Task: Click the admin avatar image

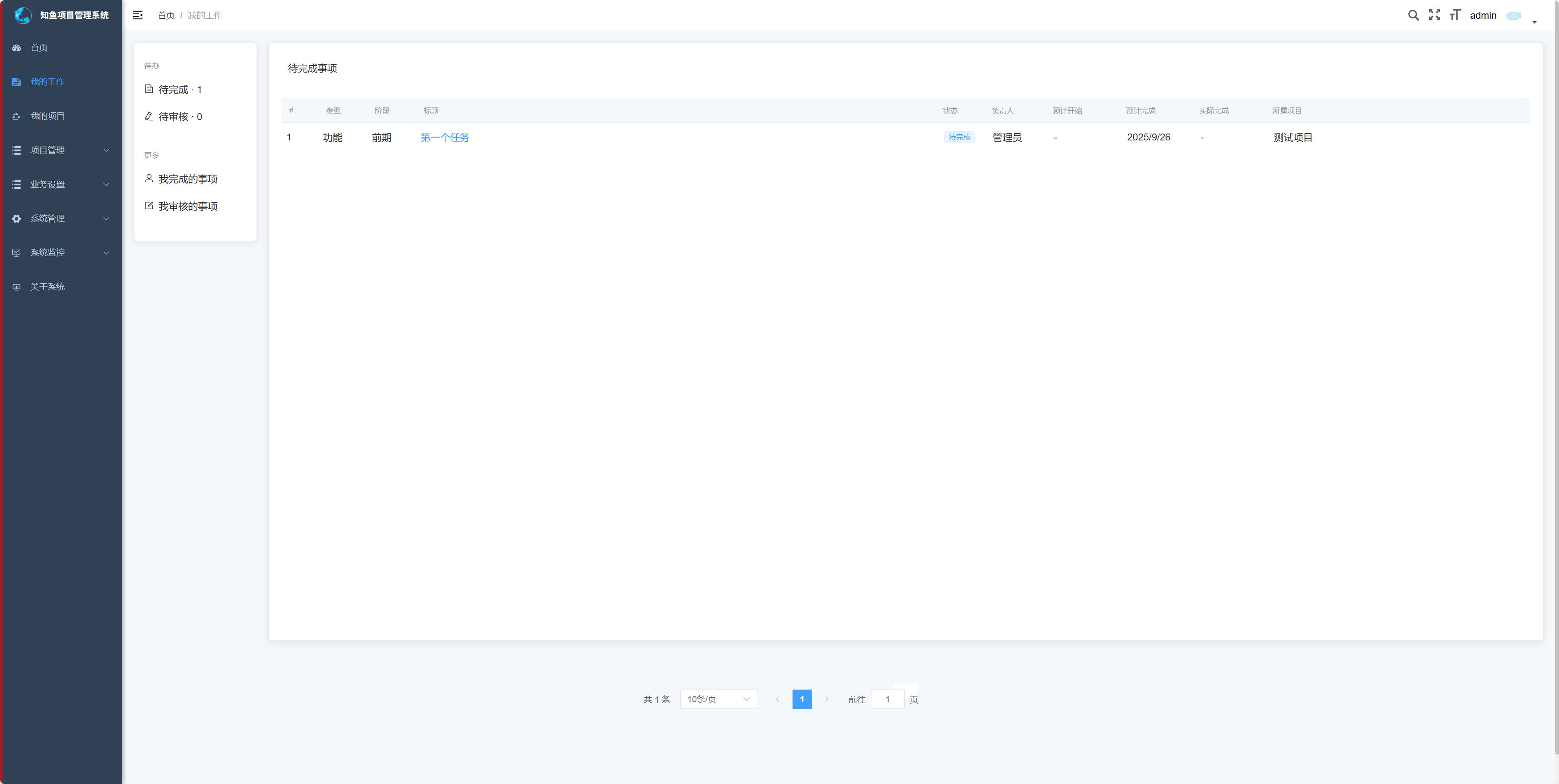Action: 1514,16
